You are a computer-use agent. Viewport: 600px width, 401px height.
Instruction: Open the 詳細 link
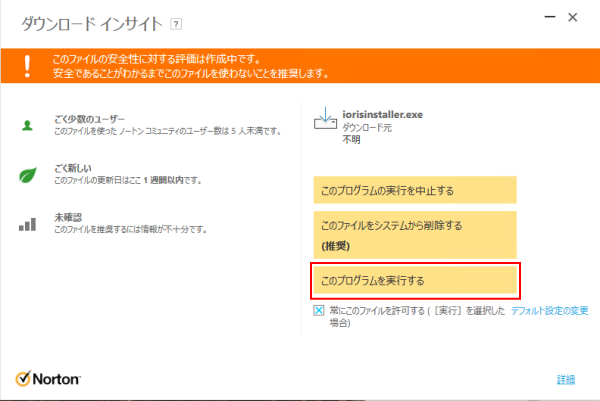click(x=566, y=380)
